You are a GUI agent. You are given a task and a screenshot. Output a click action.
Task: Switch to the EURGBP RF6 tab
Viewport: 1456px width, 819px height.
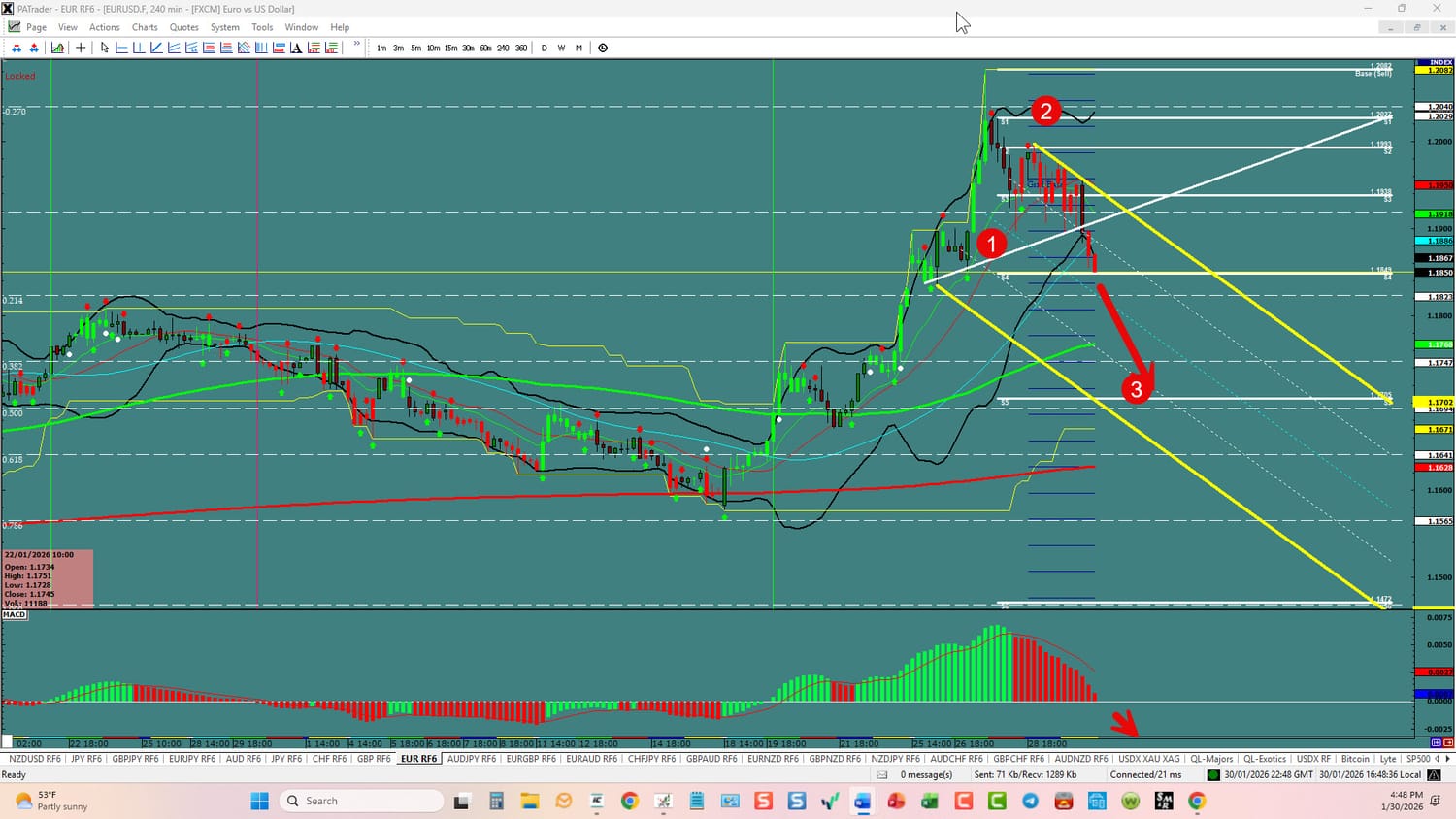coord(532,759)
